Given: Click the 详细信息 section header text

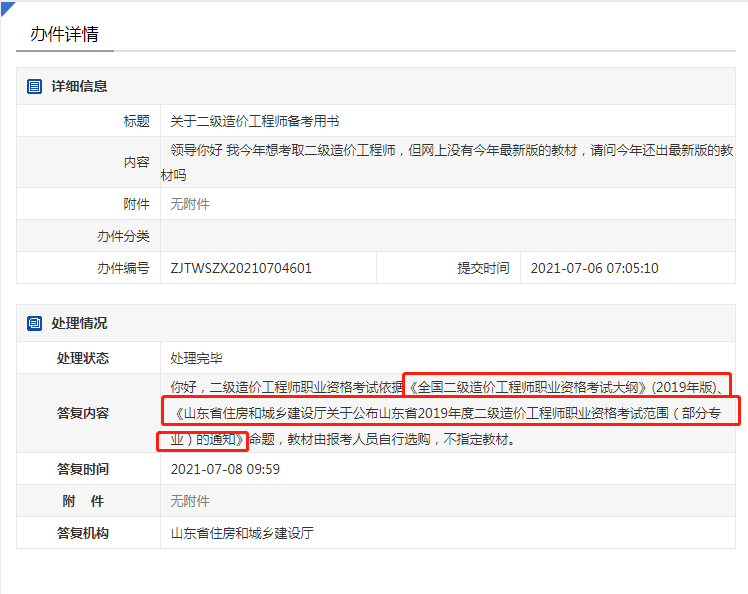Looking at the screenshot, I should (x=80, y=87).
